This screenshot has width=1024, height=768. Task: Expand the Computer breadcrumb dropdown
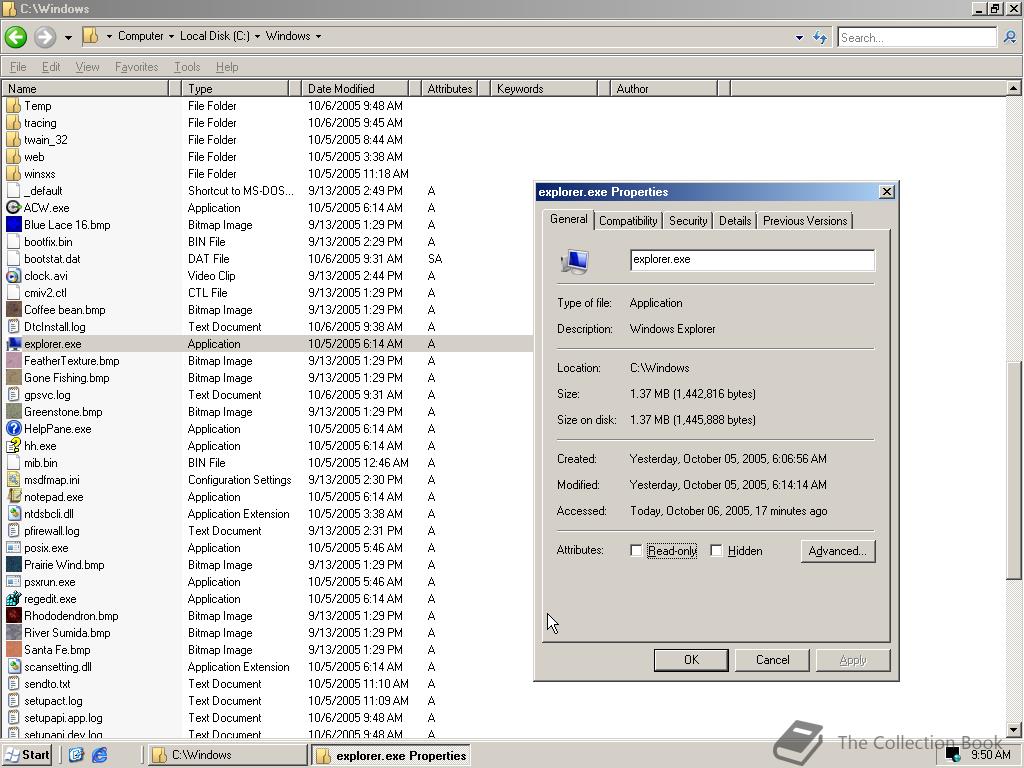point(171,37)
